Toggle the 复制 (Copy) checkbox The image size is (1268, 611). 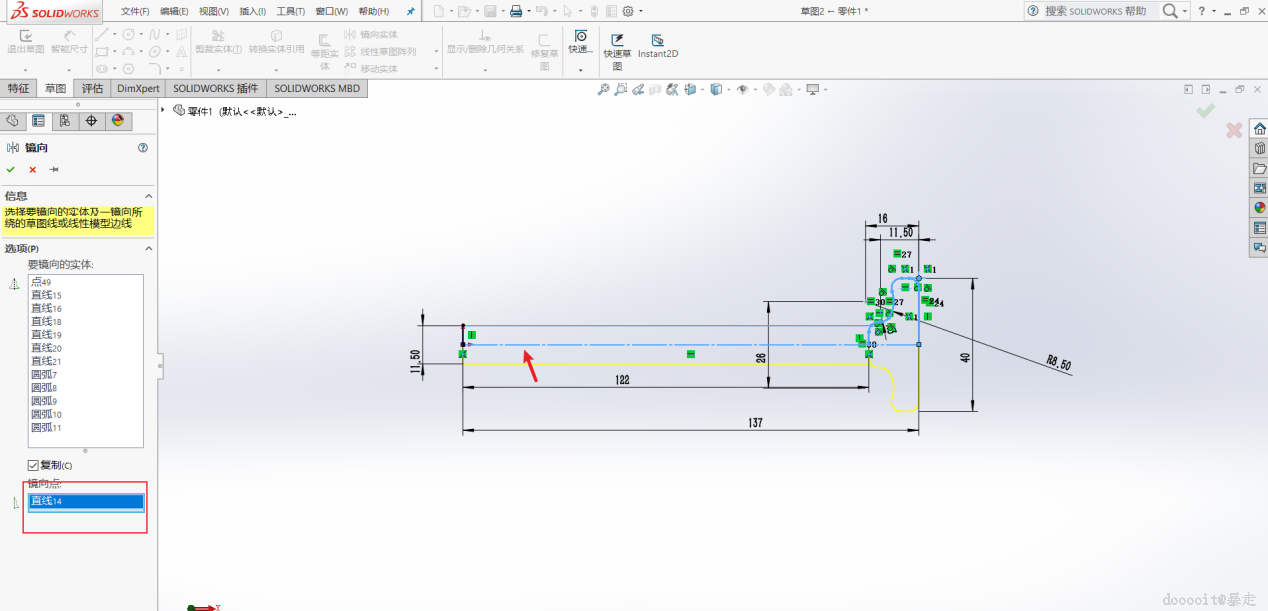[x=33, y=465]
